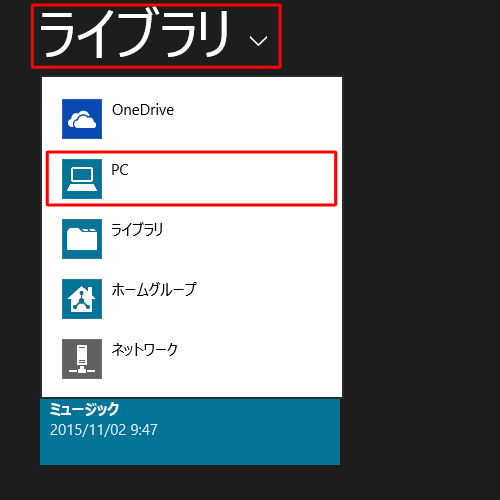
Task: Select the ネットワーク label
Action: pos(144,350)
